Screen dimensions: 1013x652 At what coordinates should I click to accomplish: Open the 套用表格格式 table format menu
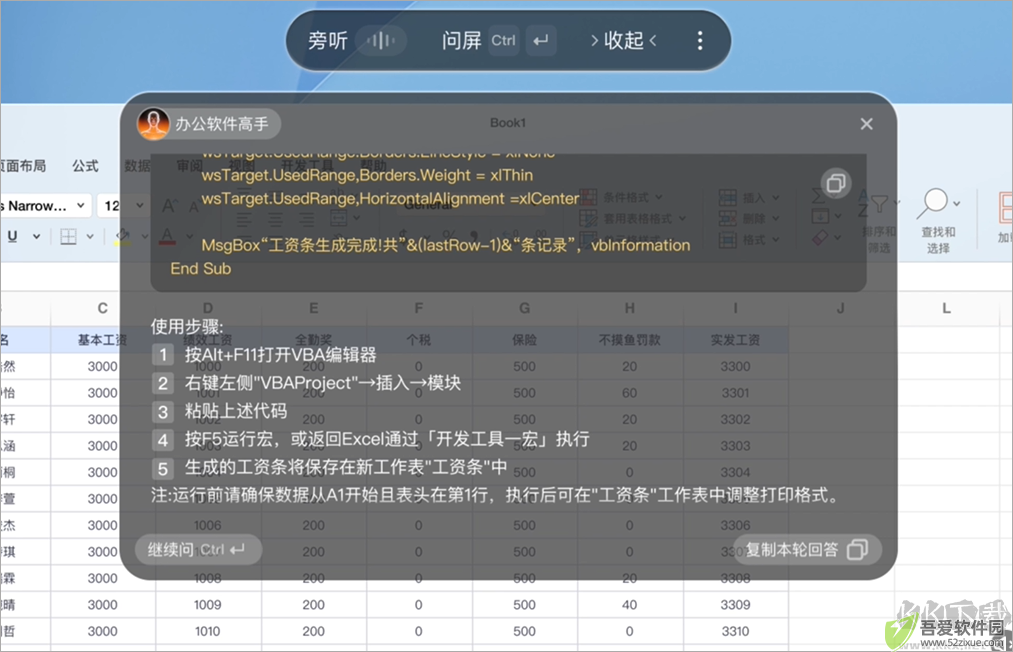click(633, 218)
